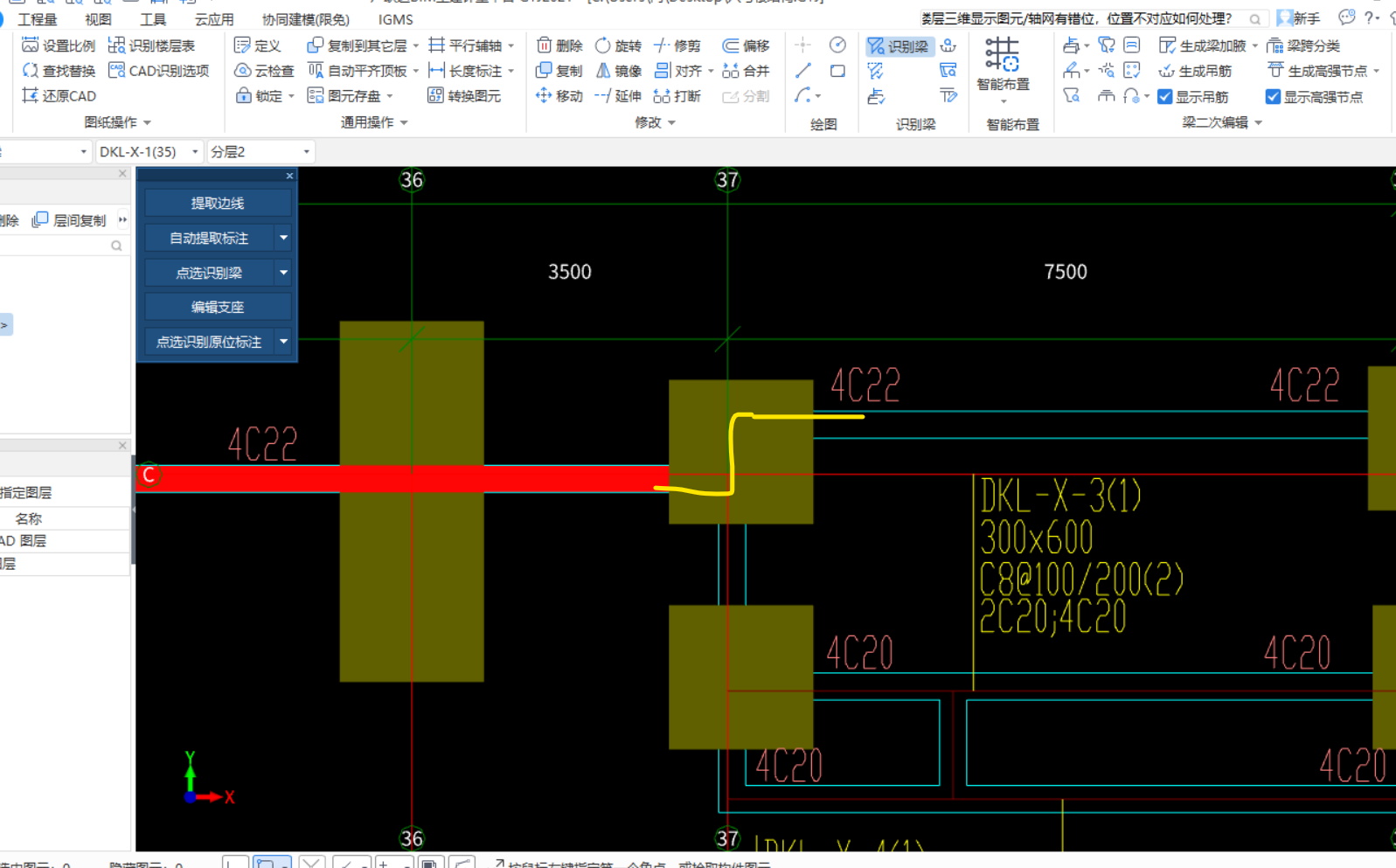1396x868 pixels.
Task: Click the 自动提取标注 button
Action: tap(209, 238)
